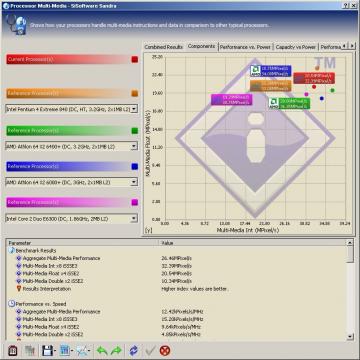Click the [y] axis toggle below chart
This screenshot has width=360, height=360.
point(149,230)
